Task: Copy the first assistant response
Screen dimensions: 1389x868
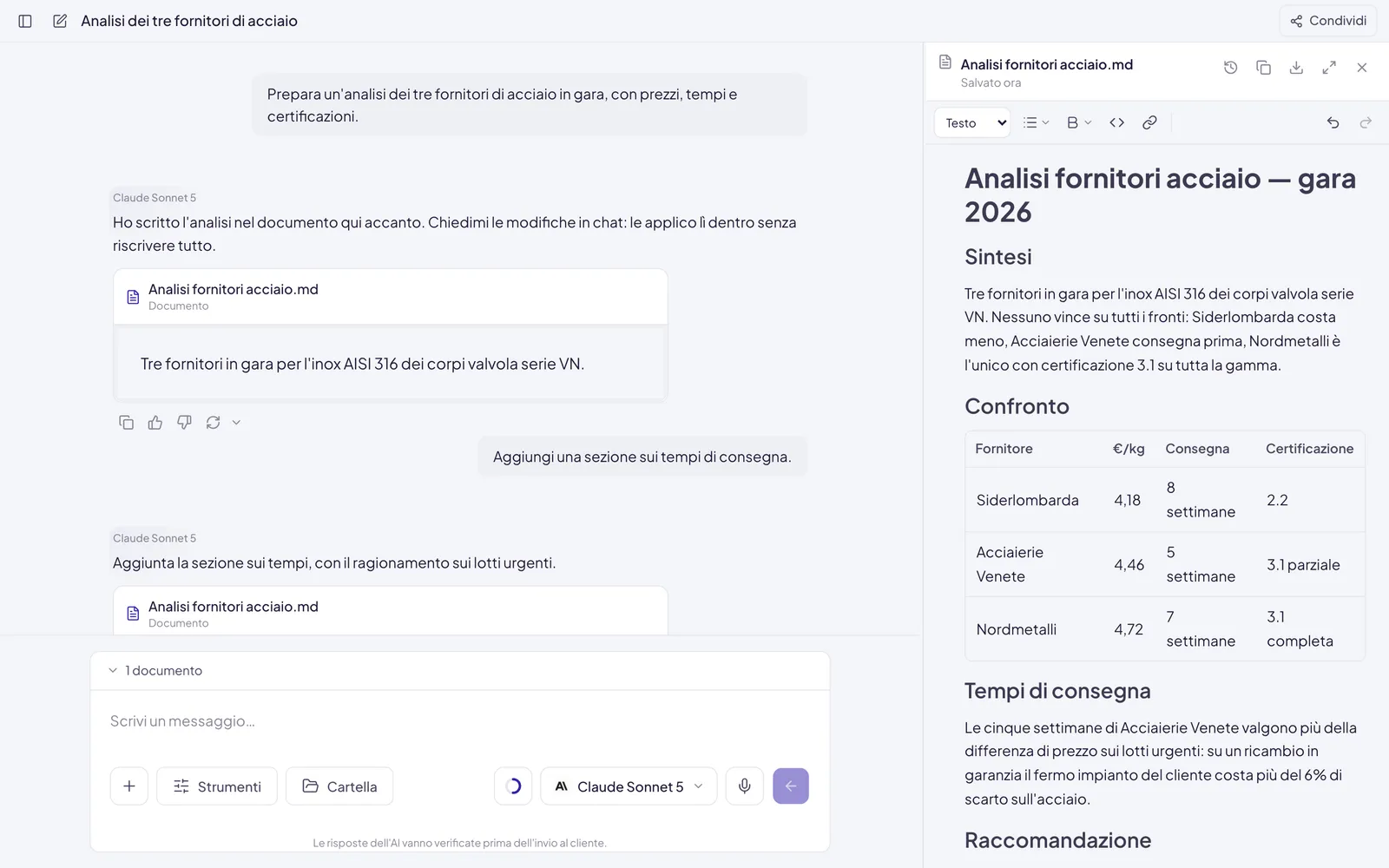Action: coord(126,423)
